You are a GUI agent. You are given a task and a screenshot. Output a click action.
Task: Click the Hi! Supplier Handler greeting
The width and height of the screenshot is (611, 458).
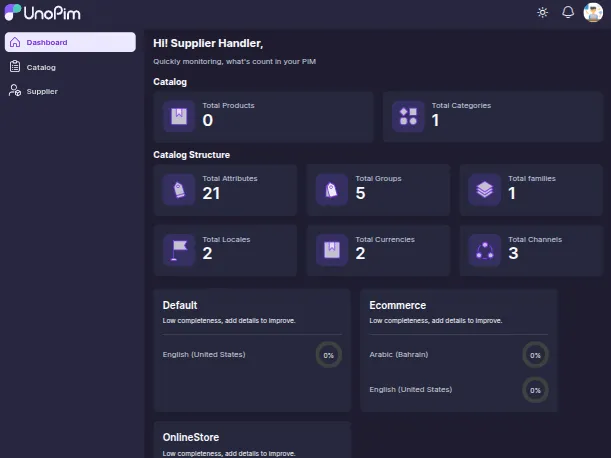pyautogui.click(x=208, y=43)
